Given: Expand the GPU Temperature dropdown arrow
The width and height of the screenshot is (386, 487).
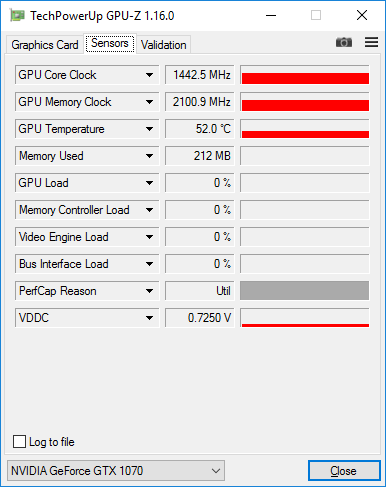Looking at the screenshot, I should (x=149, y=129).
